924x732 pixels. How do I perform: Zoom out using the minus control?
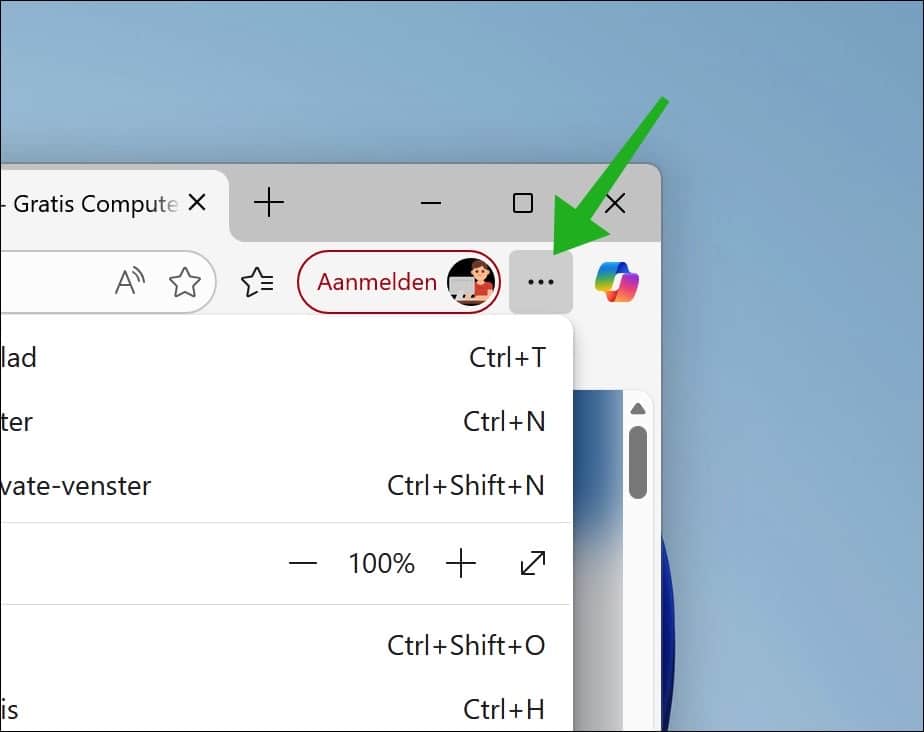(x=303, y=563)
